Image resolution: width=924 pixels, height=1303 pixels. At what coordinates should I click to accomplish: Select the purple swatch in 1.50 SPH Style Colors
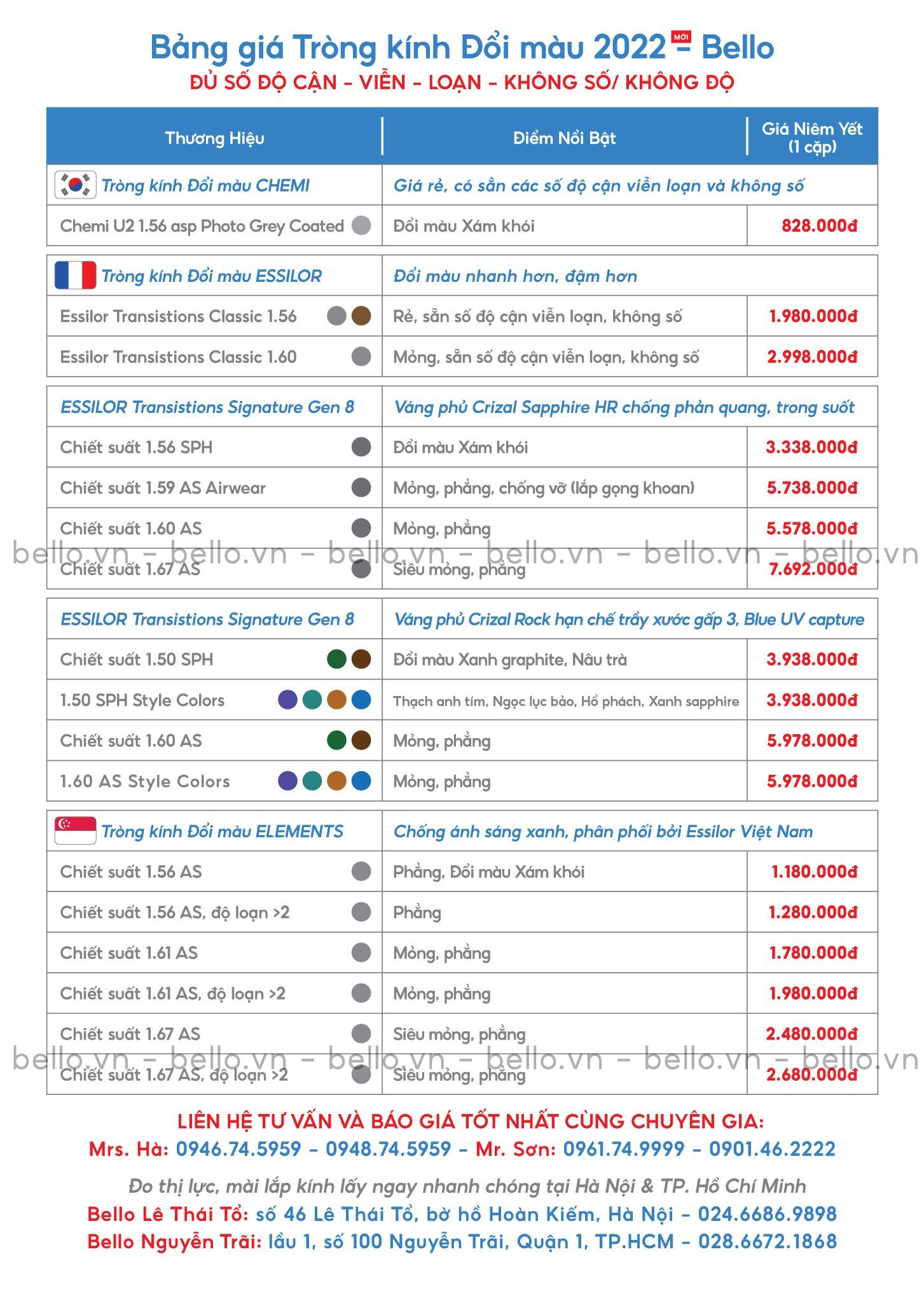[288, 700]
